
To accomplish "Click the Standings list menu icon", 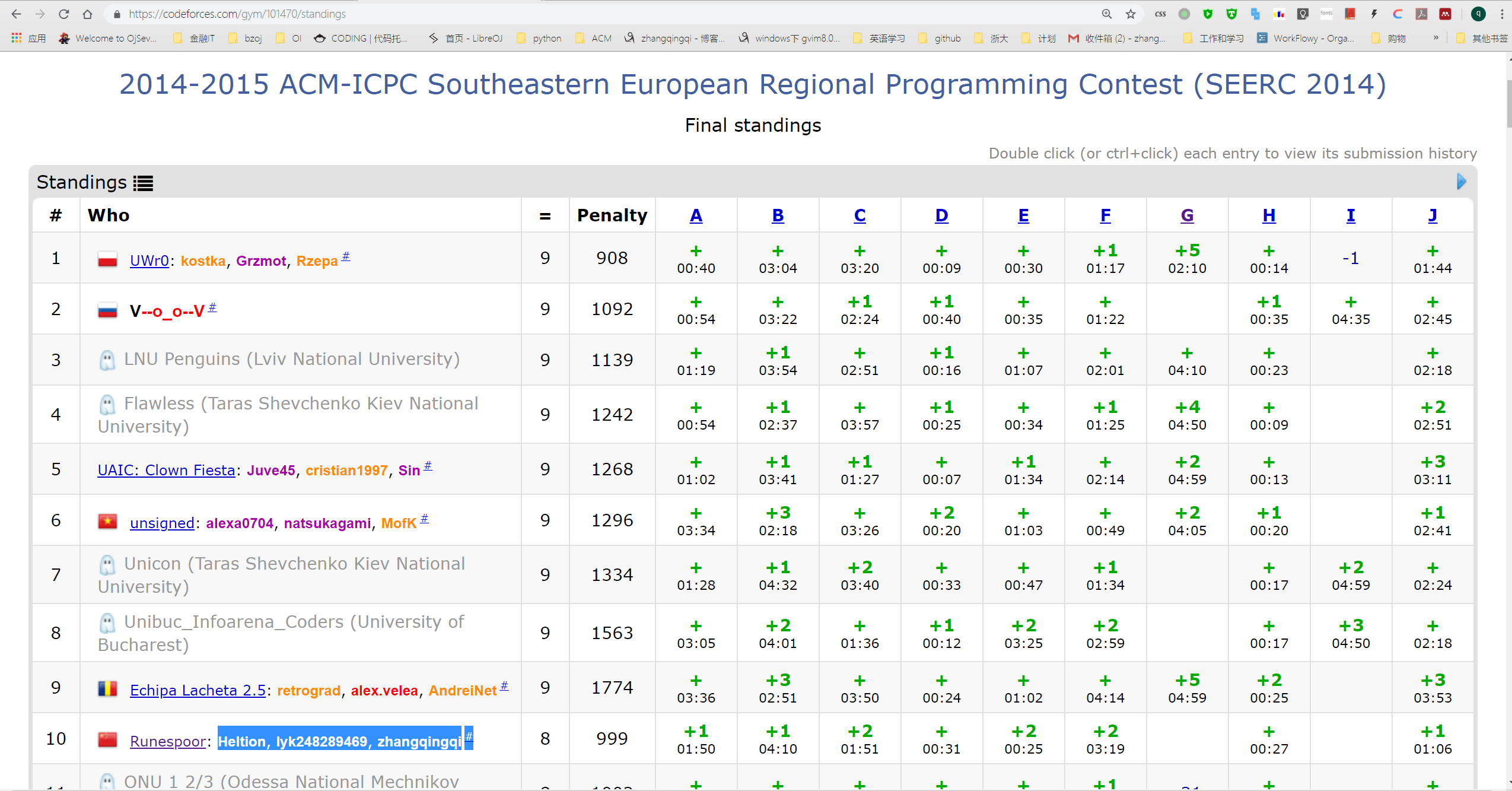I will (143, 183).
